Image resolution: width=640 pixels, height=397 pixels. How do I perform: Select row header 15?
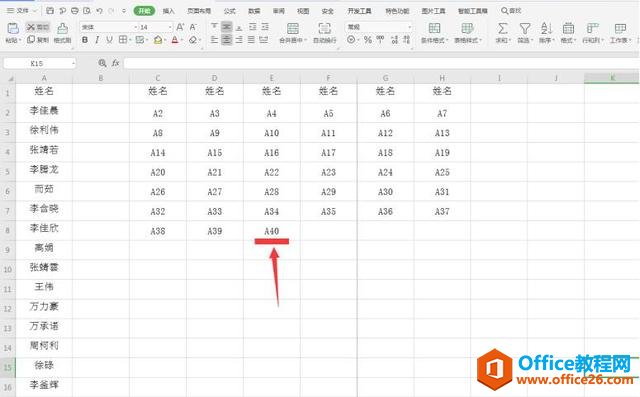tap(7, 368)
